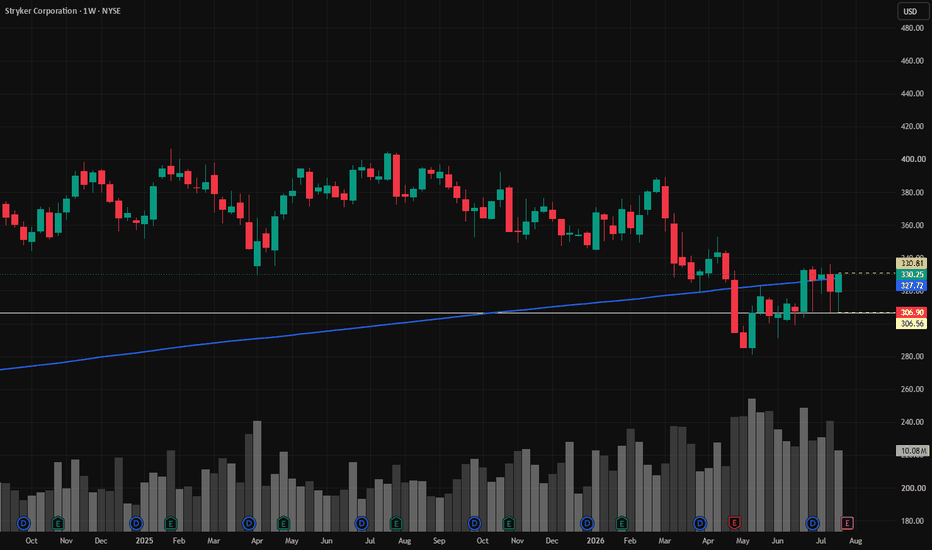932x550 pixels.
Task: Click the Sep label on time axis
Action: point(439,540)
